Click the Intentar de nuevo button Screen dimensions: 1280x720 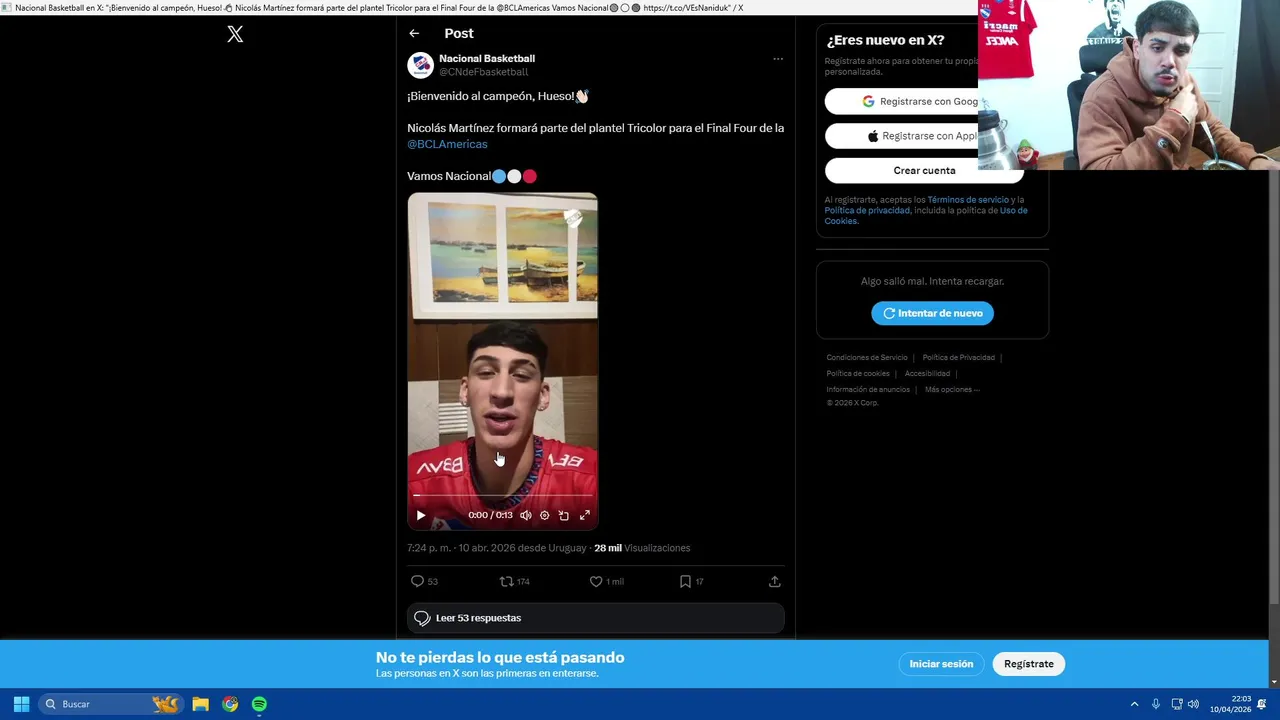(932, 313)
